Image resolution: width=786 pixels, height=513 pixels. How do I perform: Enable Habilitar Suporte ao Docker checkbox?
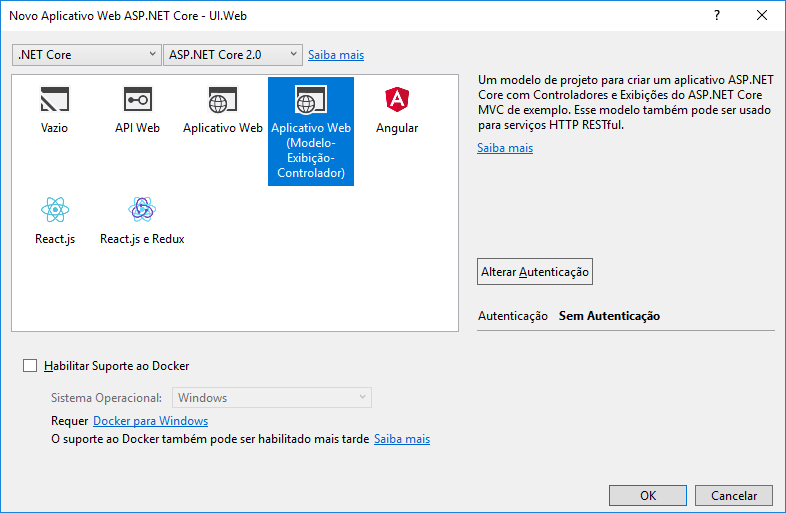coord(30,366)
